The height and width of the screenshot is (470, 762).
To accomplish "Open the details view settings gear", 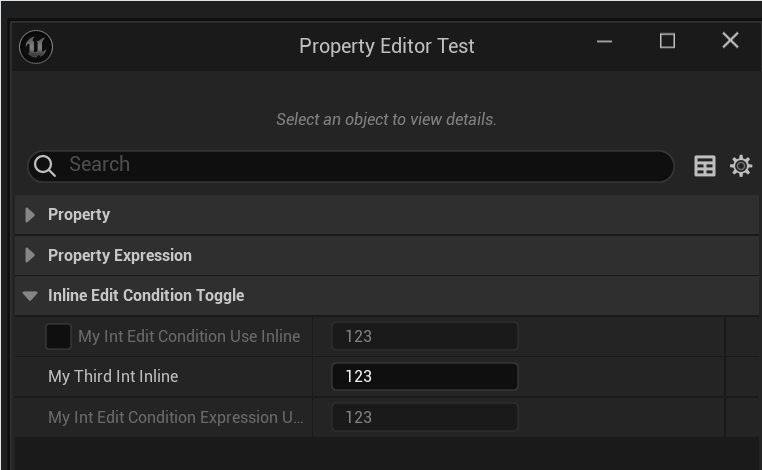I will pyautogui.click(x=741, y=166).
